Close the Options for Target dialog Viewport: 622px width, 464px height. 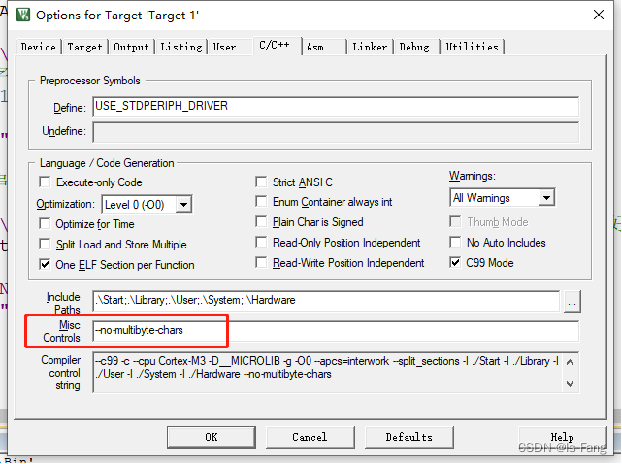599,15
